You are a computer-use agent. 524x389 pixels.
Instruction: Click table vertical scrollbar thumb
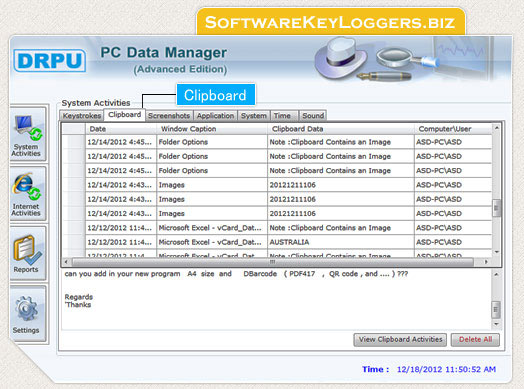coord(497,208)
